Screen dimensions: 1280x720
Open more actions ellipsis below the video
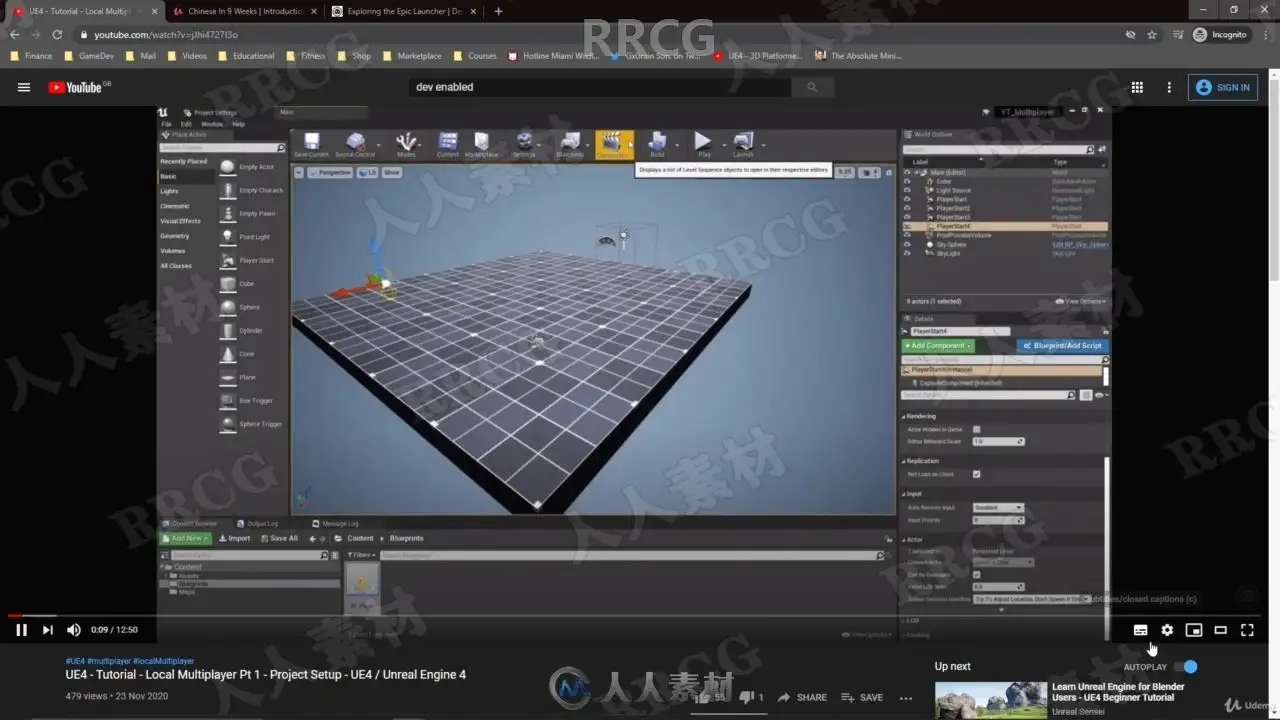coord(906,698)
